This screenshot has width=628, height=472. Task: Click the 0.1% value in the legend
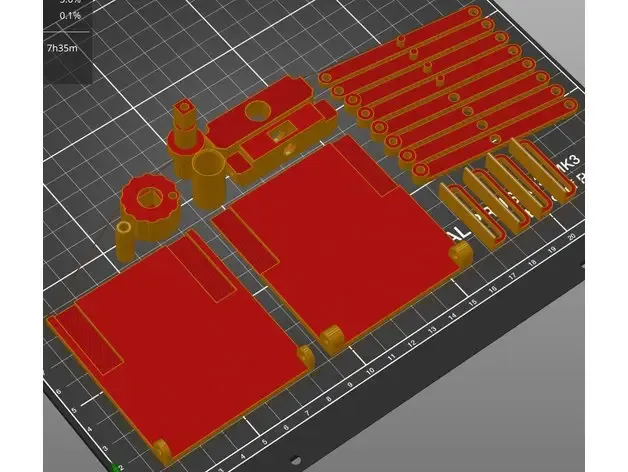pyautogui.click(x=70, y=16)
